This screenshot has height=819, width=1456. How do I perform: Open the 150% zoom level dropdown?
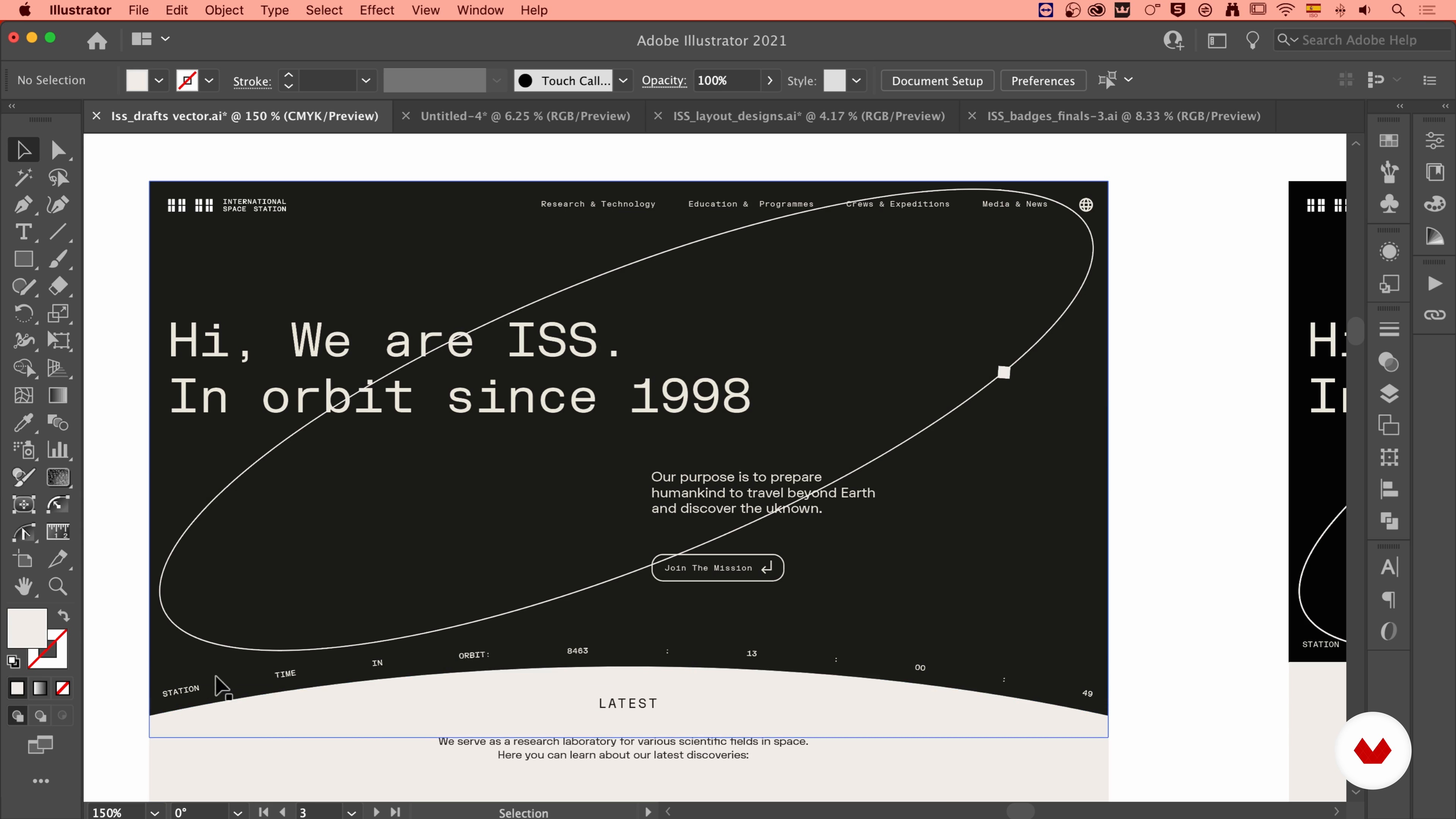[x=154, y=813]
